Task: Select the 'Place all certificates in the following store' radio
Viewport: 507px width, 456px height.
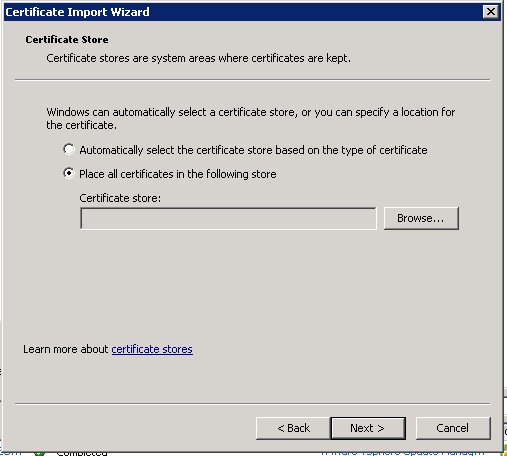Action: pyautogui.click(x=69, y=173)
